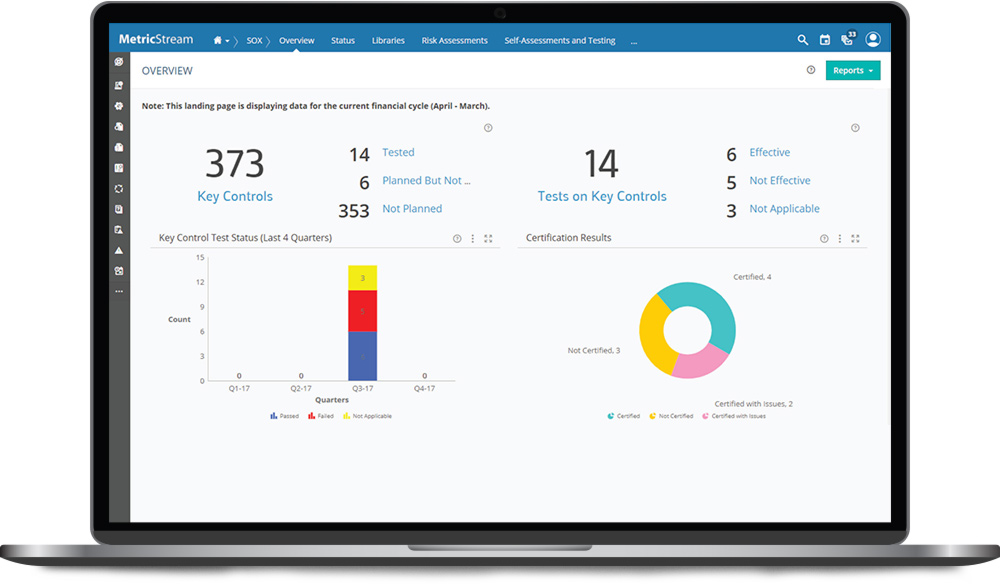Click the Home icon in the navigation bar
Image resolution: width=1000 pixels, height=585 pixels.
(218, 40)
